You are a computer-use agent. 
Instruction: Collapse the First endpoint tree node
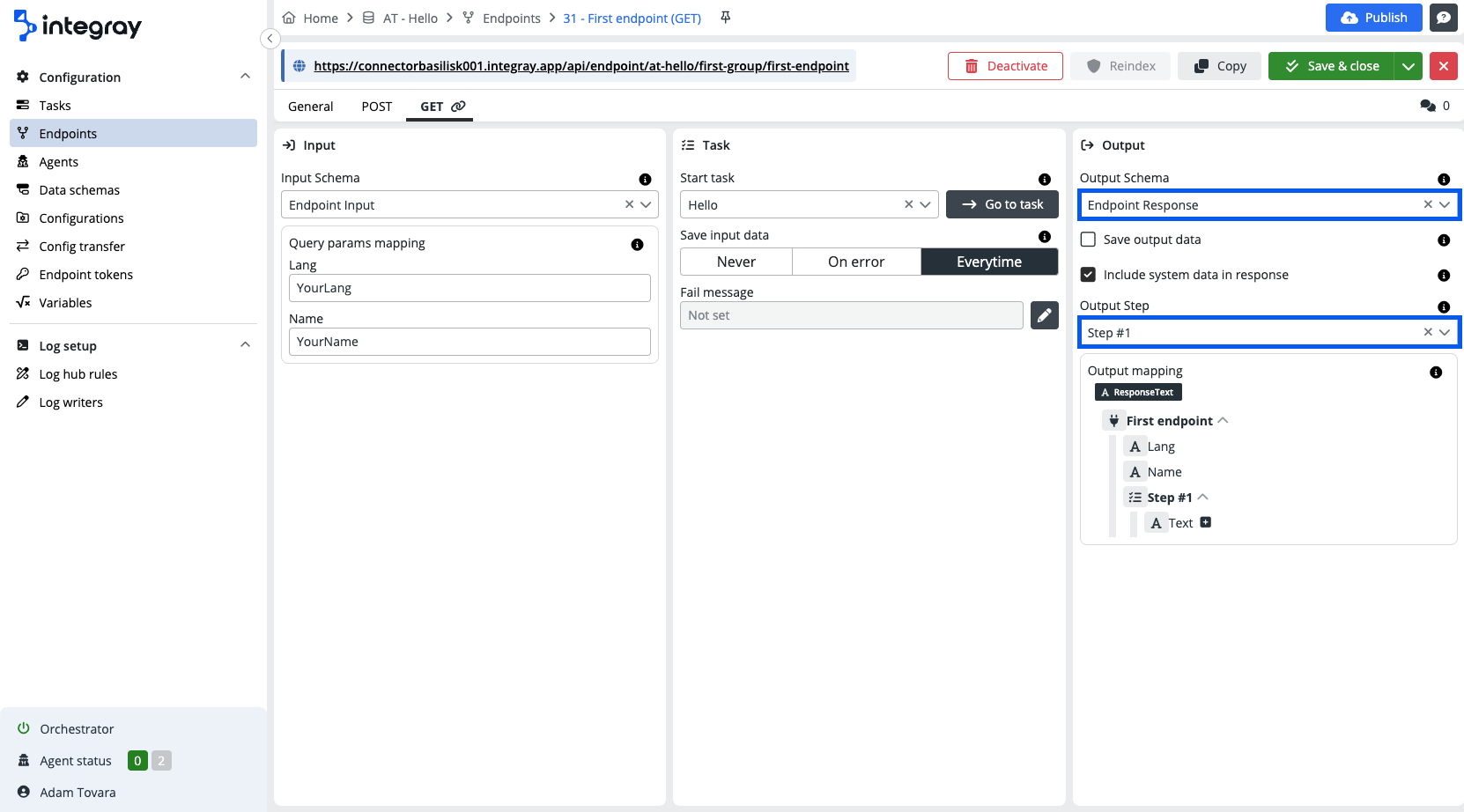pyautogui.click(x=1223, y=421)
